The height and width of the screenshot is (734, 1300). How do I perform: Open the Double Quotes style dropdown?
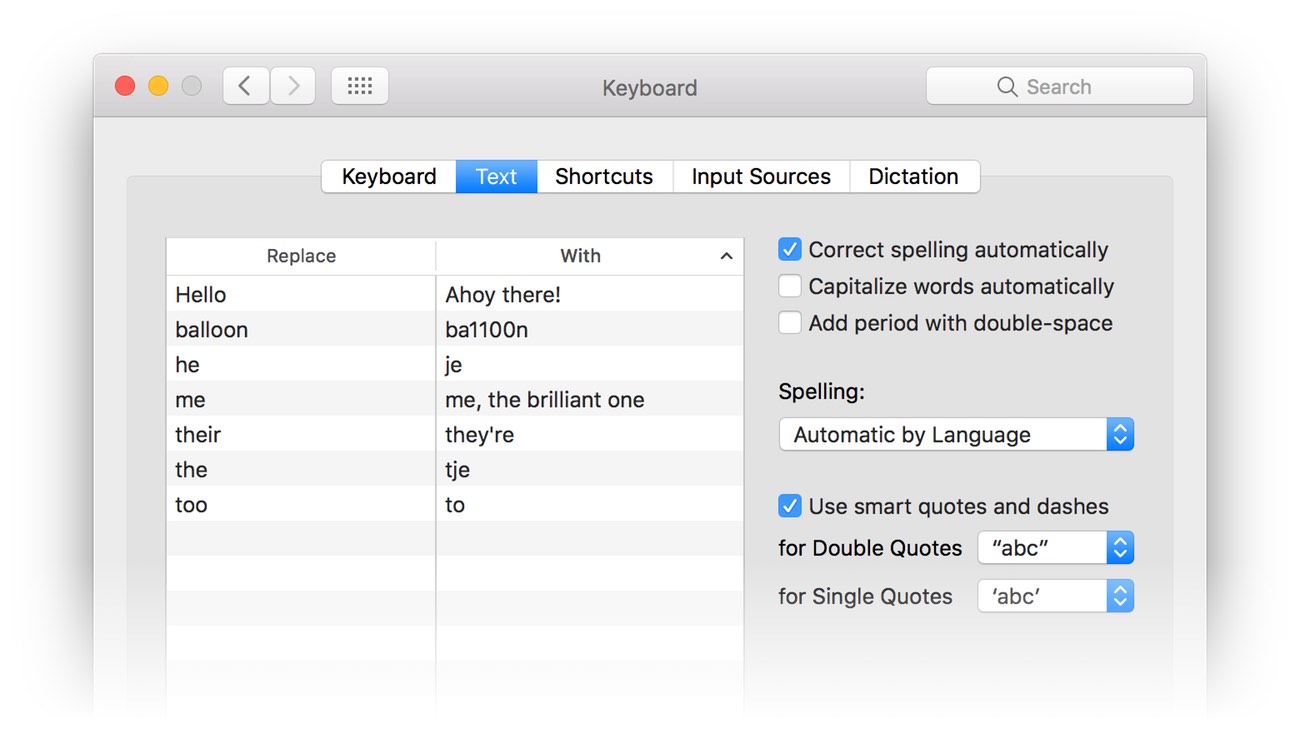pyautogui.click(x=1055, y=548)
